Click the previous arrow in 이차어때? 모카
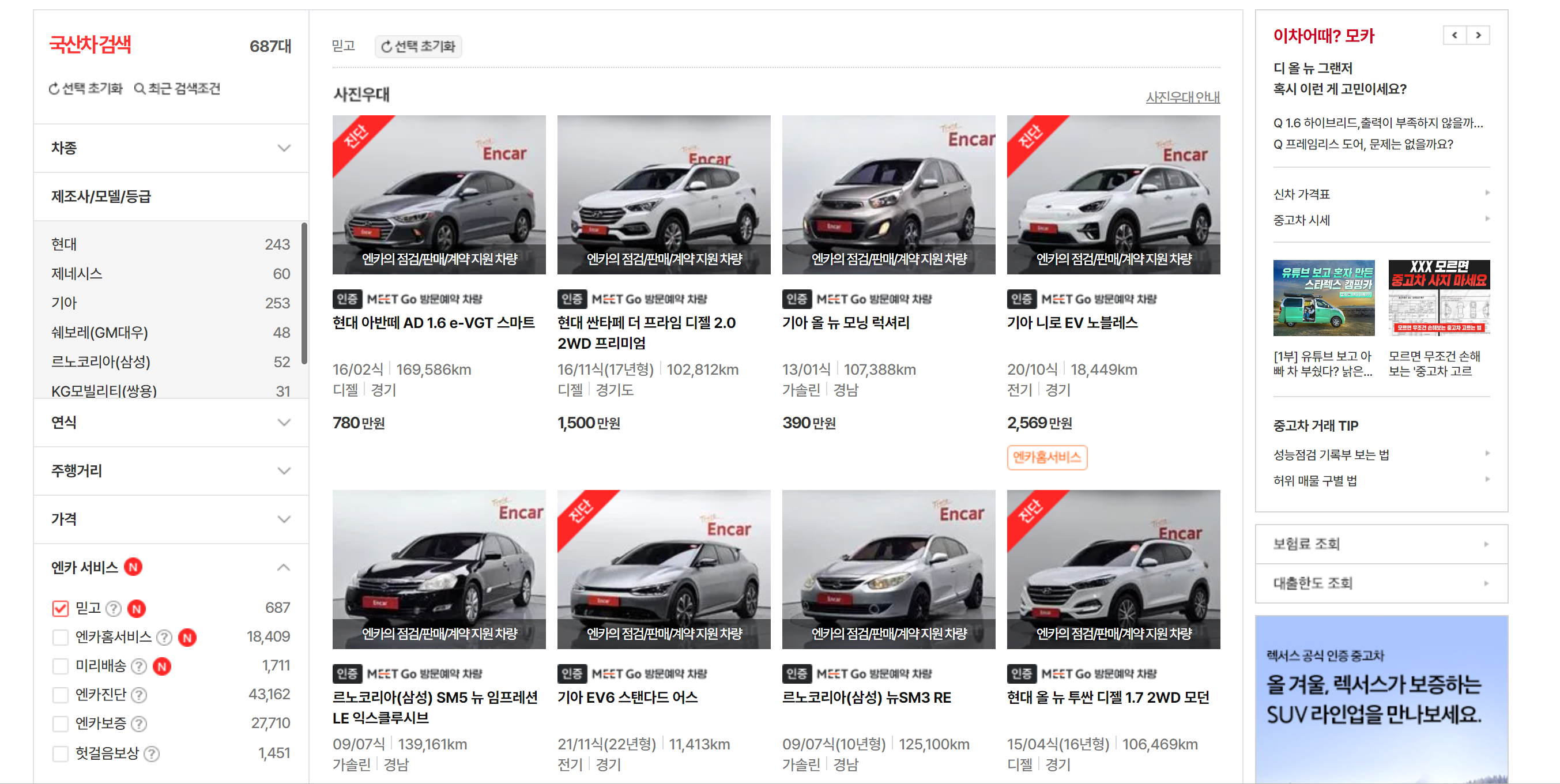Image resolution: width=1560 pixels, height=784 pixels. [1455, 35]
